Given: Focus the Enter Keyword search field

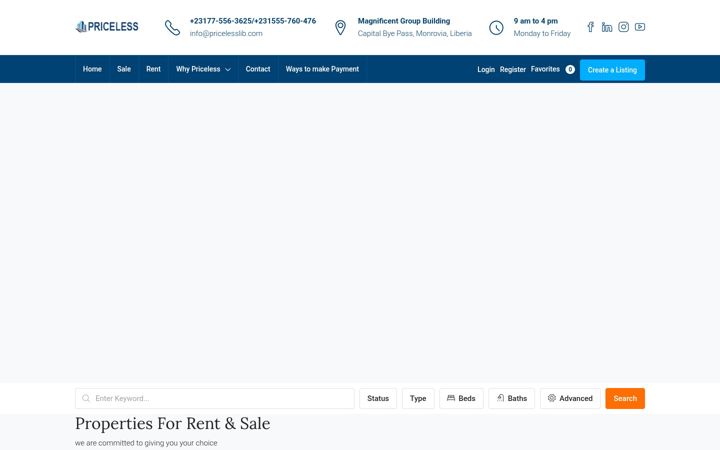Looking at the screenshot, I should pyautogui.click(x=215, y=399).
